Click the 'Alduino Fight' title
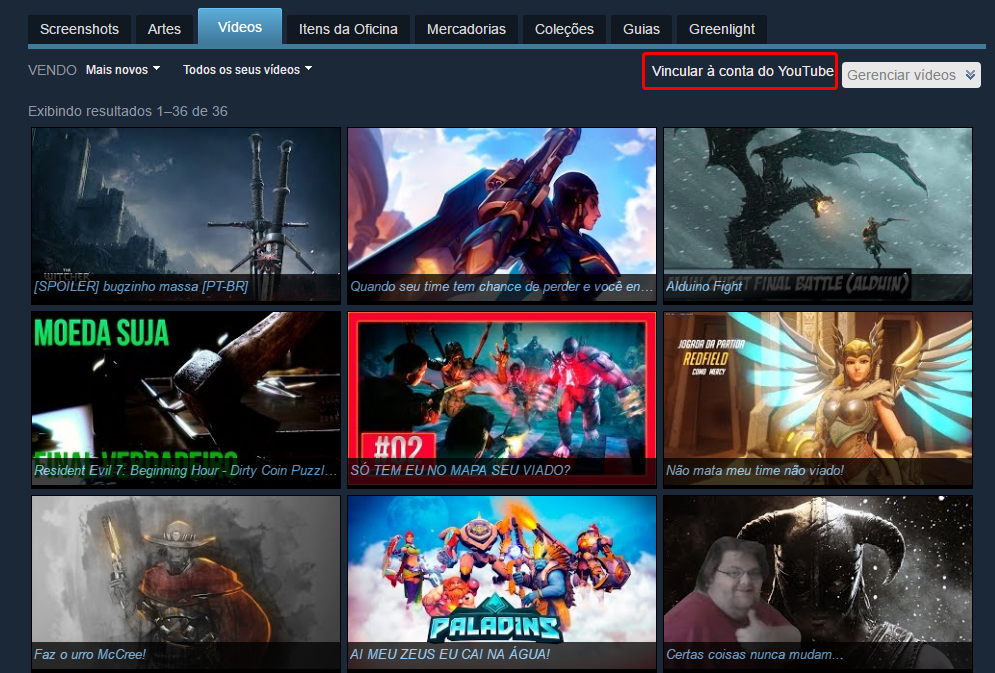 click(704, 287)
